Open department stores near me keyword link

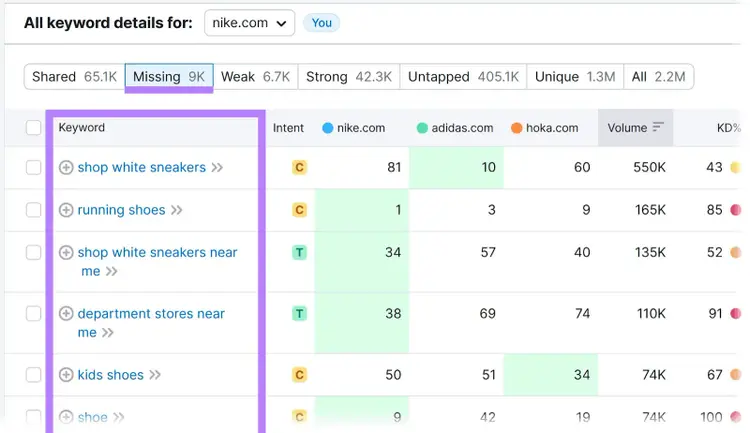[151, 322]
